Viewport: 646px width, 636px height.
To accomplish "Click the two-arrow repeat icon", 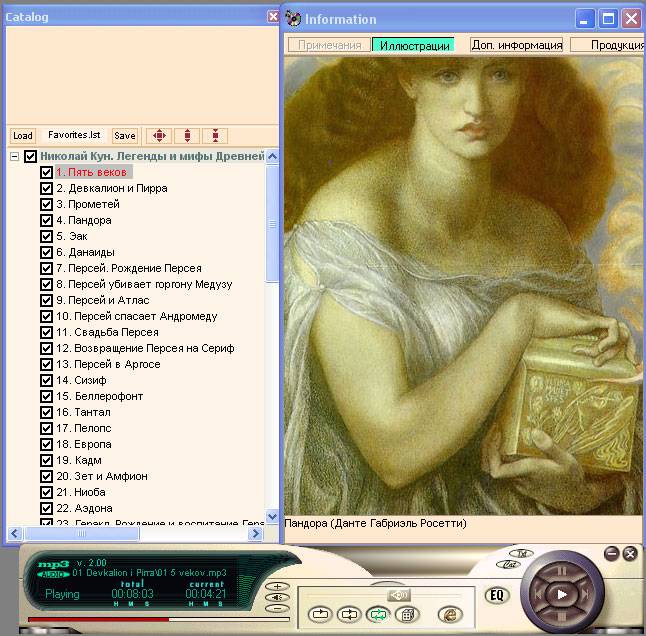I will point(349,615).
